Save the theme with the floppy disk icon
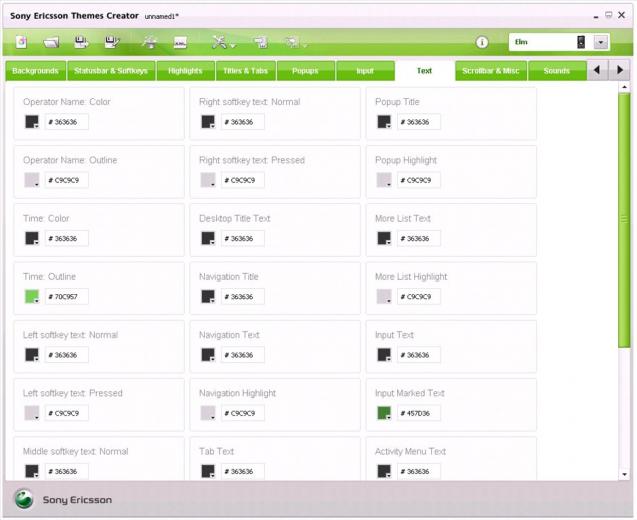This screenshot has height=520, width=637. (x=81, y=42)
